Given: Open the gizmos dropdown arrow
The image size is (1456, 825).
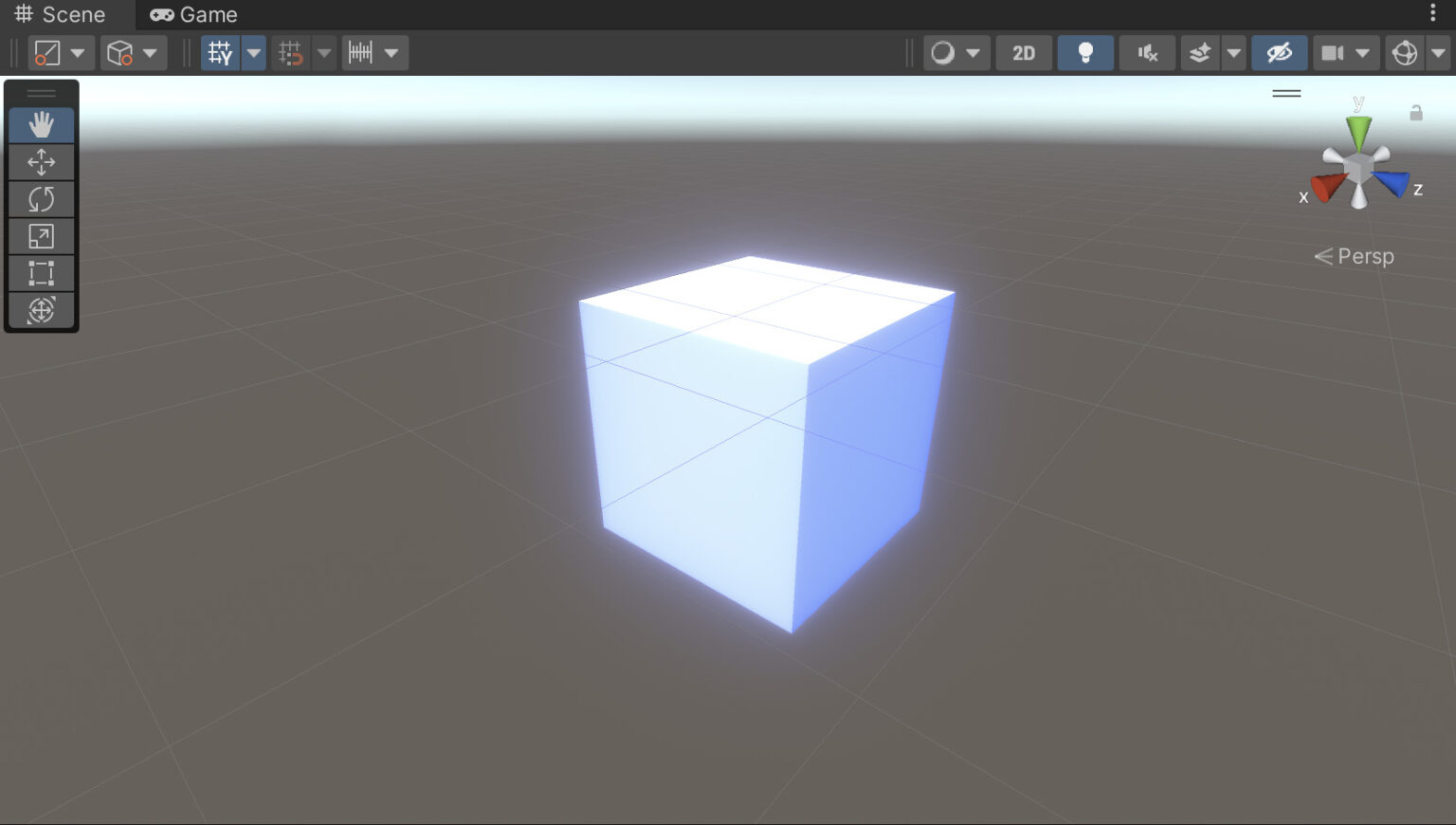Looking at the screenshot, I should coord(1441,53).
